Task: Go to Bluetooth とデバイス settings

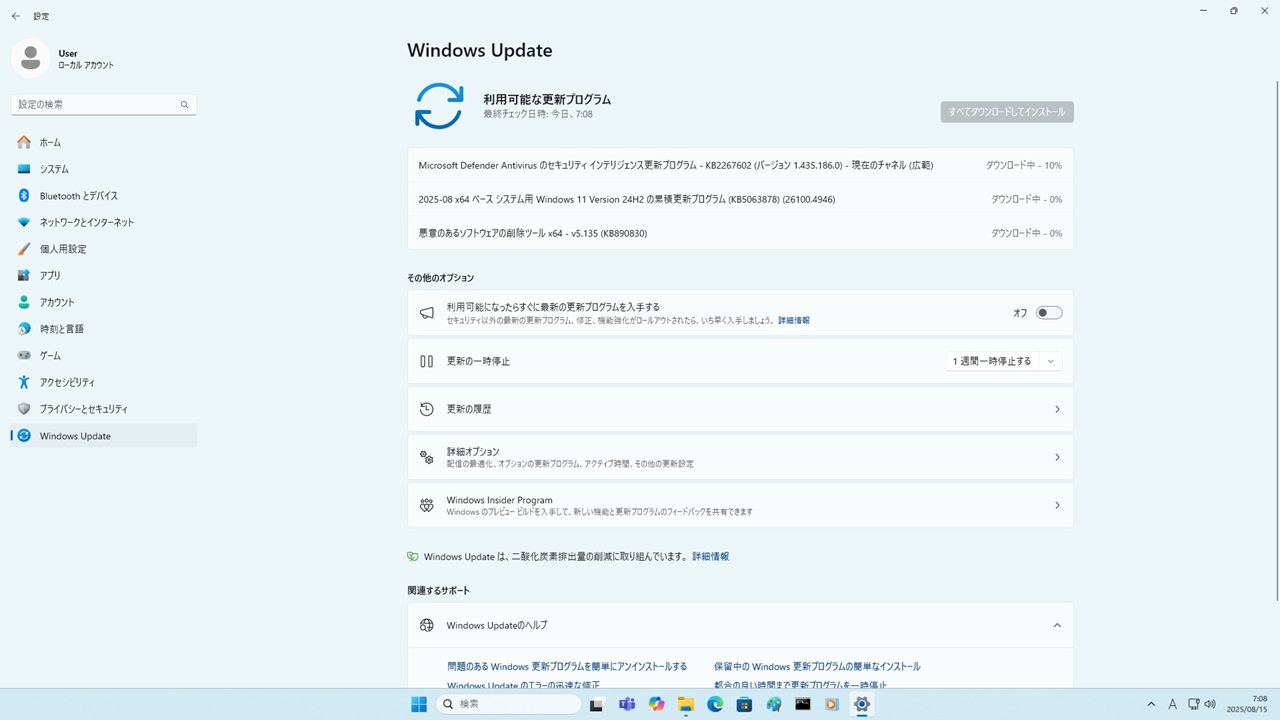Action: (x=104, y=196)
